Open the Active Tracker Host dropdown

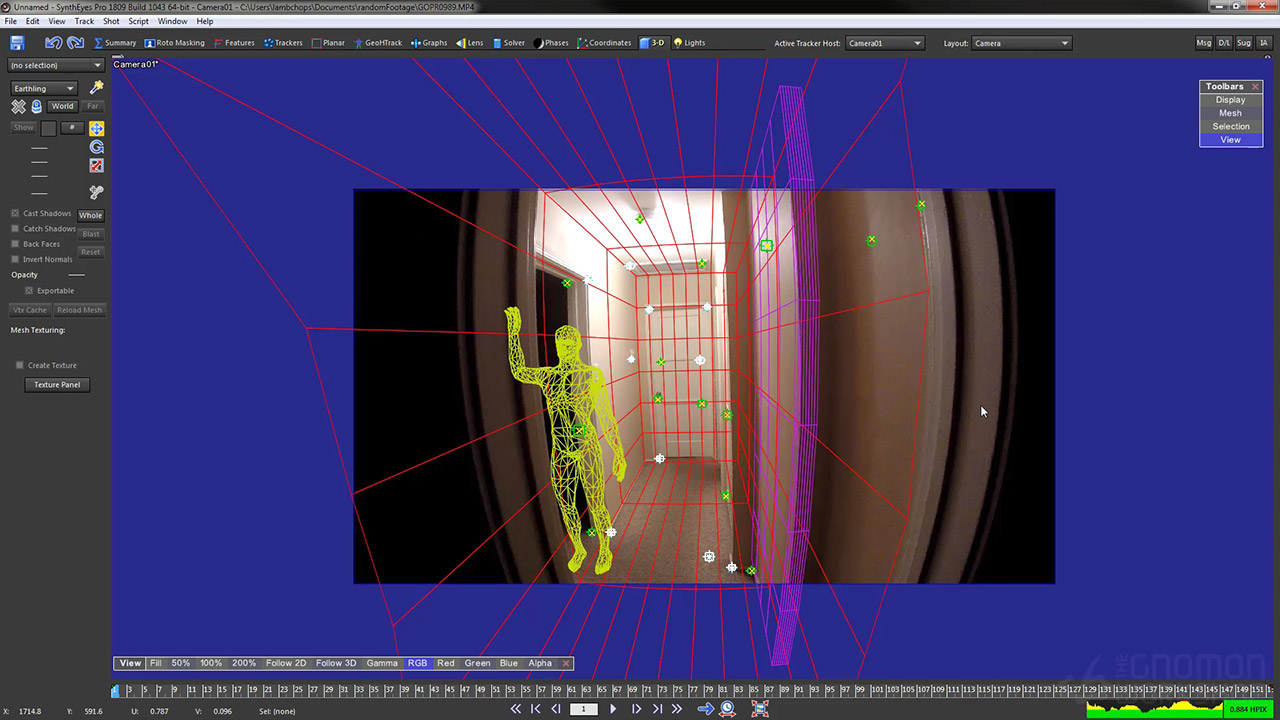tap(884, 43)
